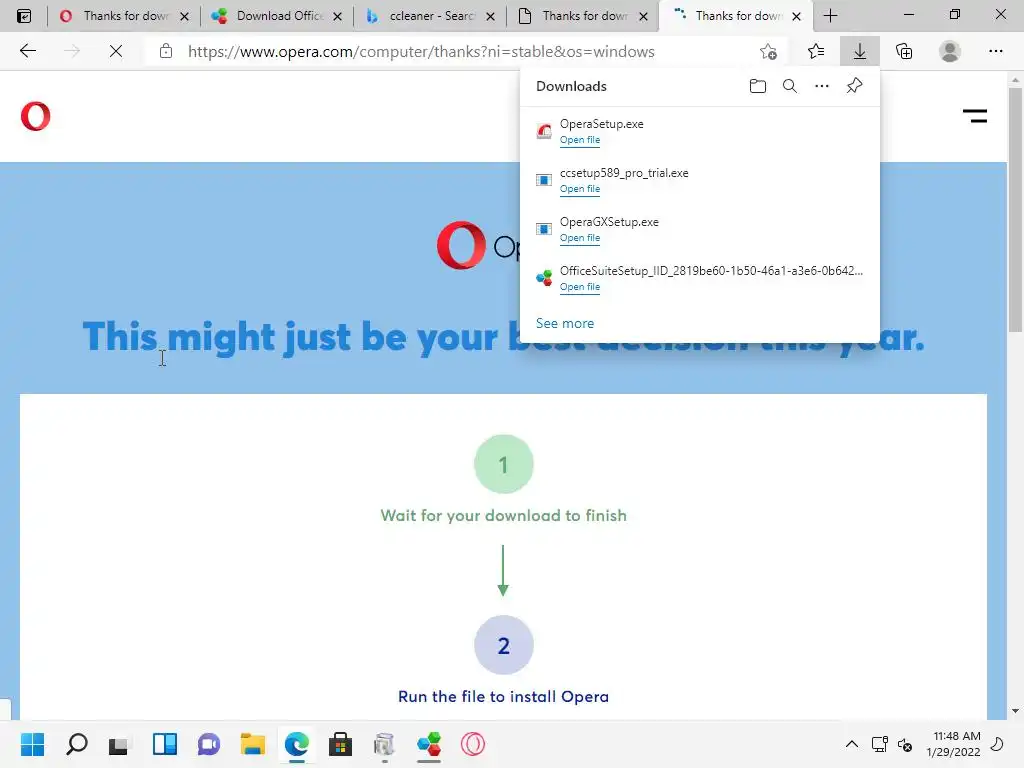Click See more in Downloads
Viewport: 1024px width, 768px height.
coord(565,323)
